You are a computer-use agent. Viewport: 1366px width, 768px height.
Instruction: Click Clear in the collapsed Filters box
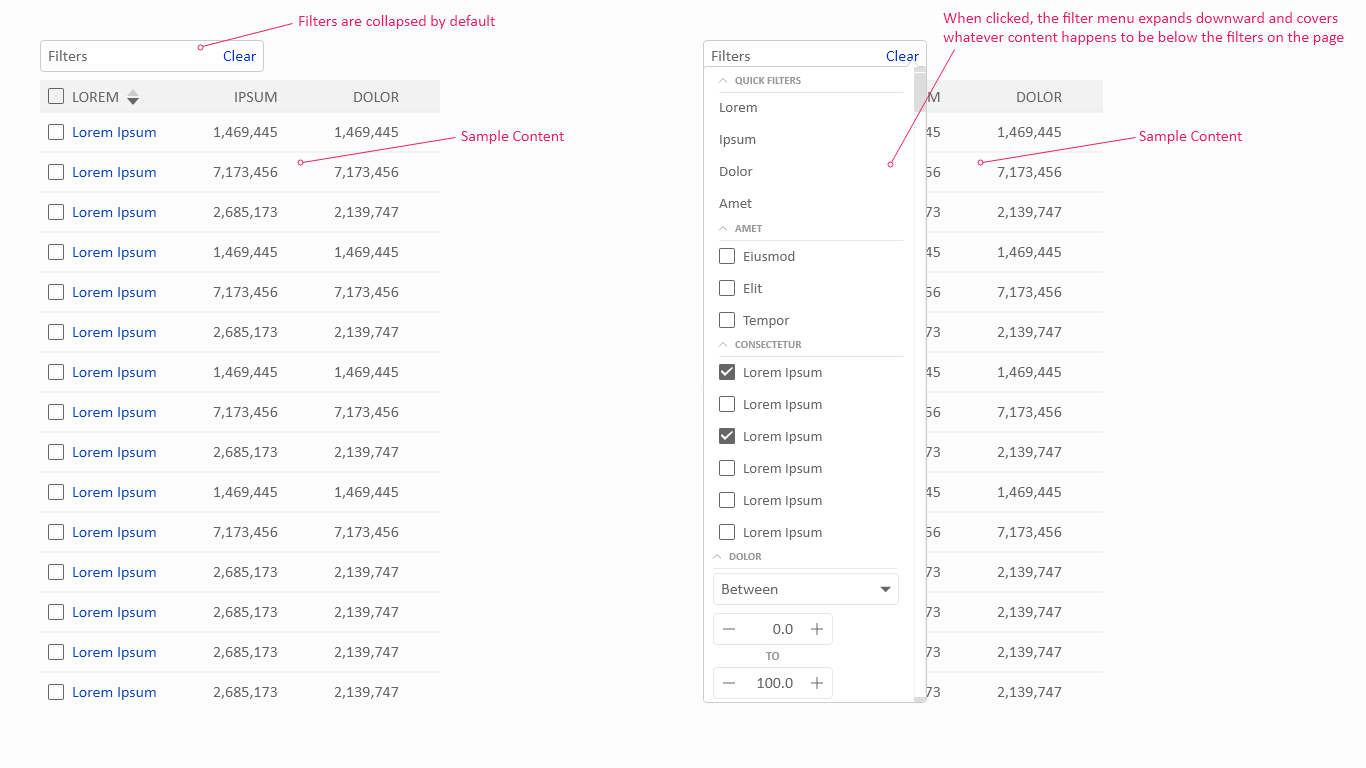click(239, 56)
